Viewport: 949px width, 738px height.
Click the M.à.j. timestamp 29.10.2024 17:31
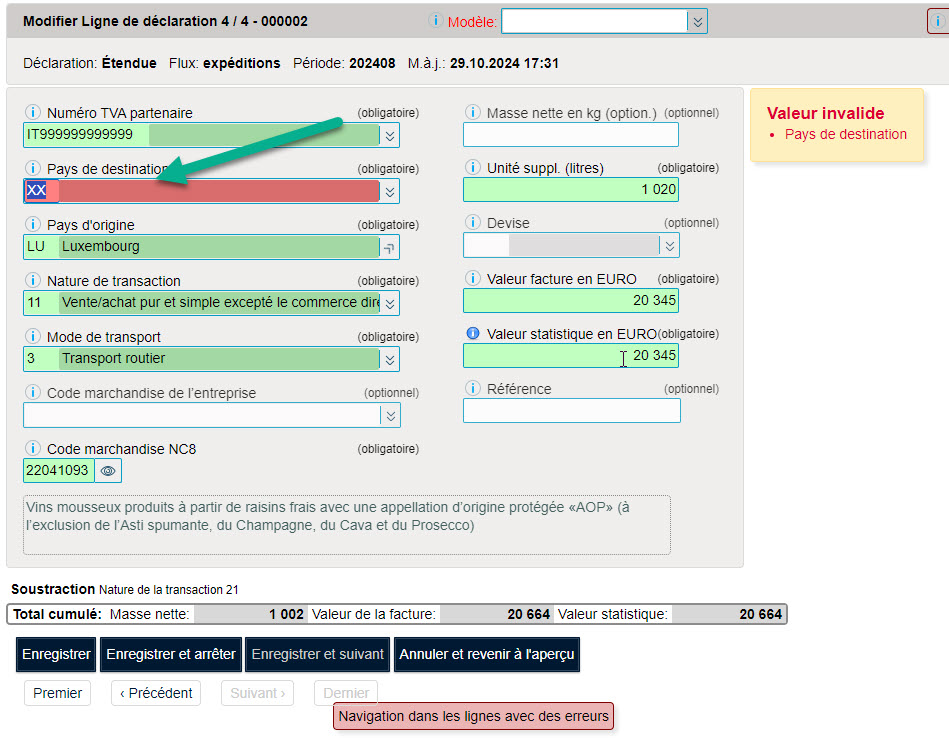(x=504, y=63)
